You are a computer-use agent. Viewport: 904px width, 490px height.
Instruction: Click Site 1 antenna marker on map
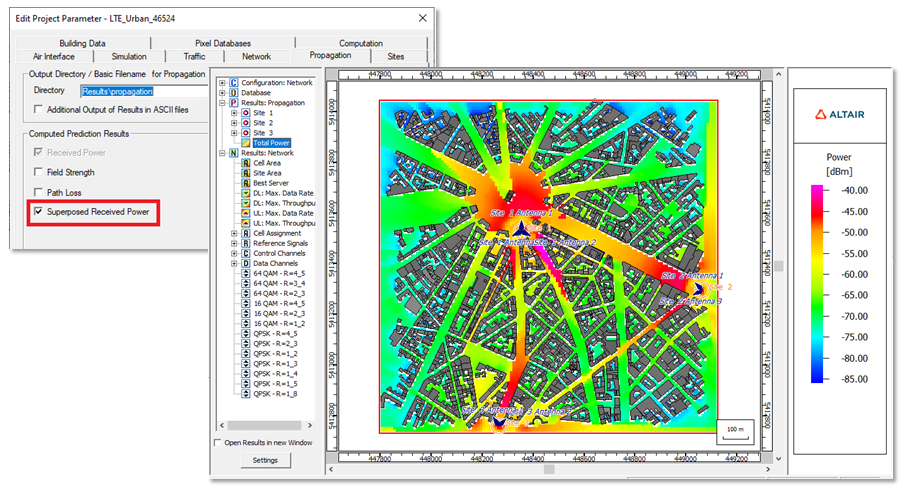coord(521,228)
